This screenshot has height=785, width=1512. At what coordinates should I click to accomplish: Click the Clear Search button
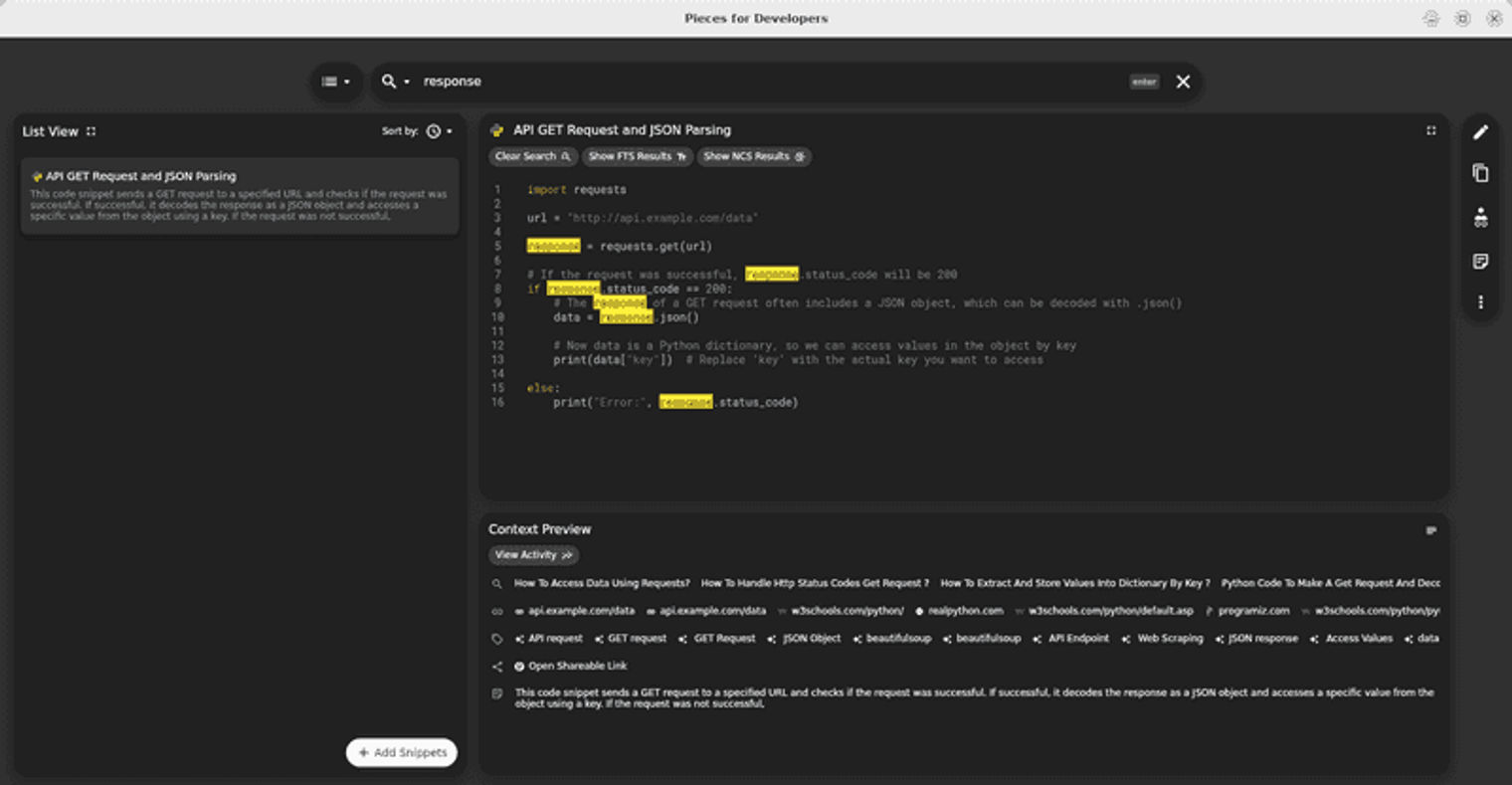pyautogui.click(x=532, y=156)
